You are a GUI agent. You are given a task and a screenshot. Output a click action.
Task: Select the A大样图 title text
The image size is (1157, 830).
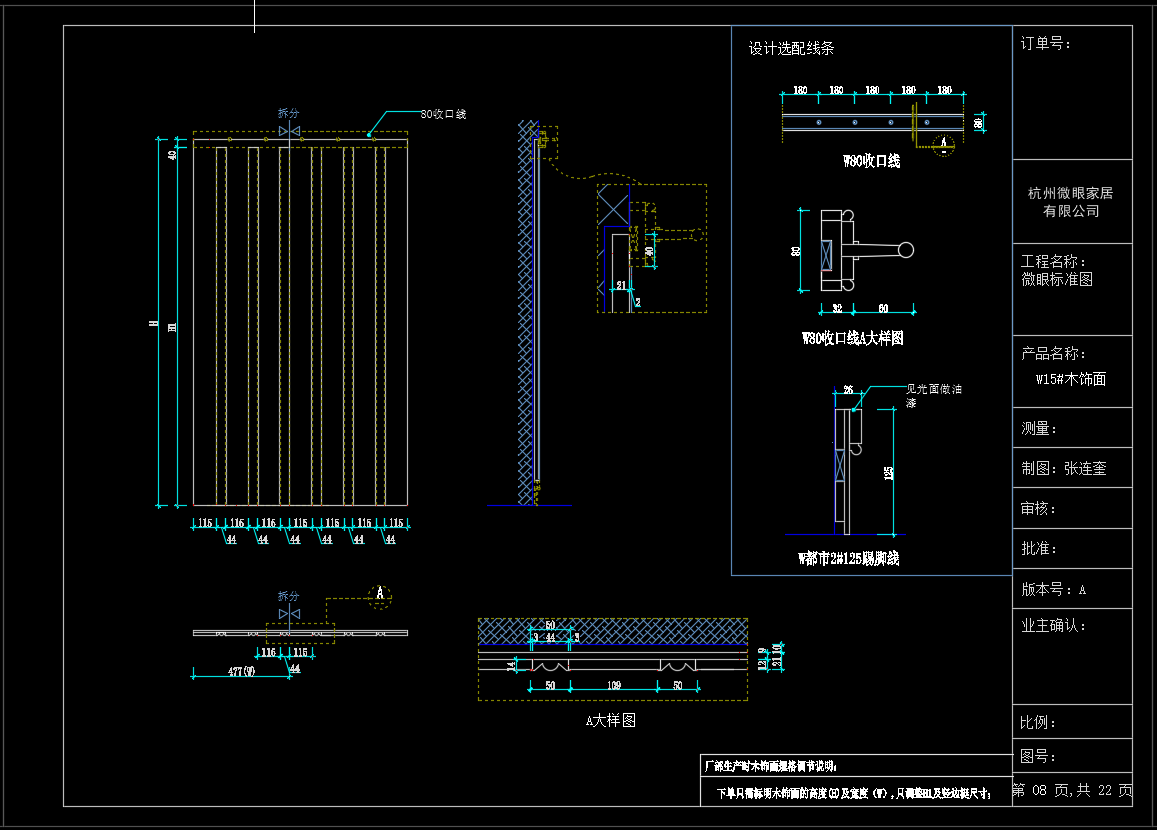pos(610,720)
